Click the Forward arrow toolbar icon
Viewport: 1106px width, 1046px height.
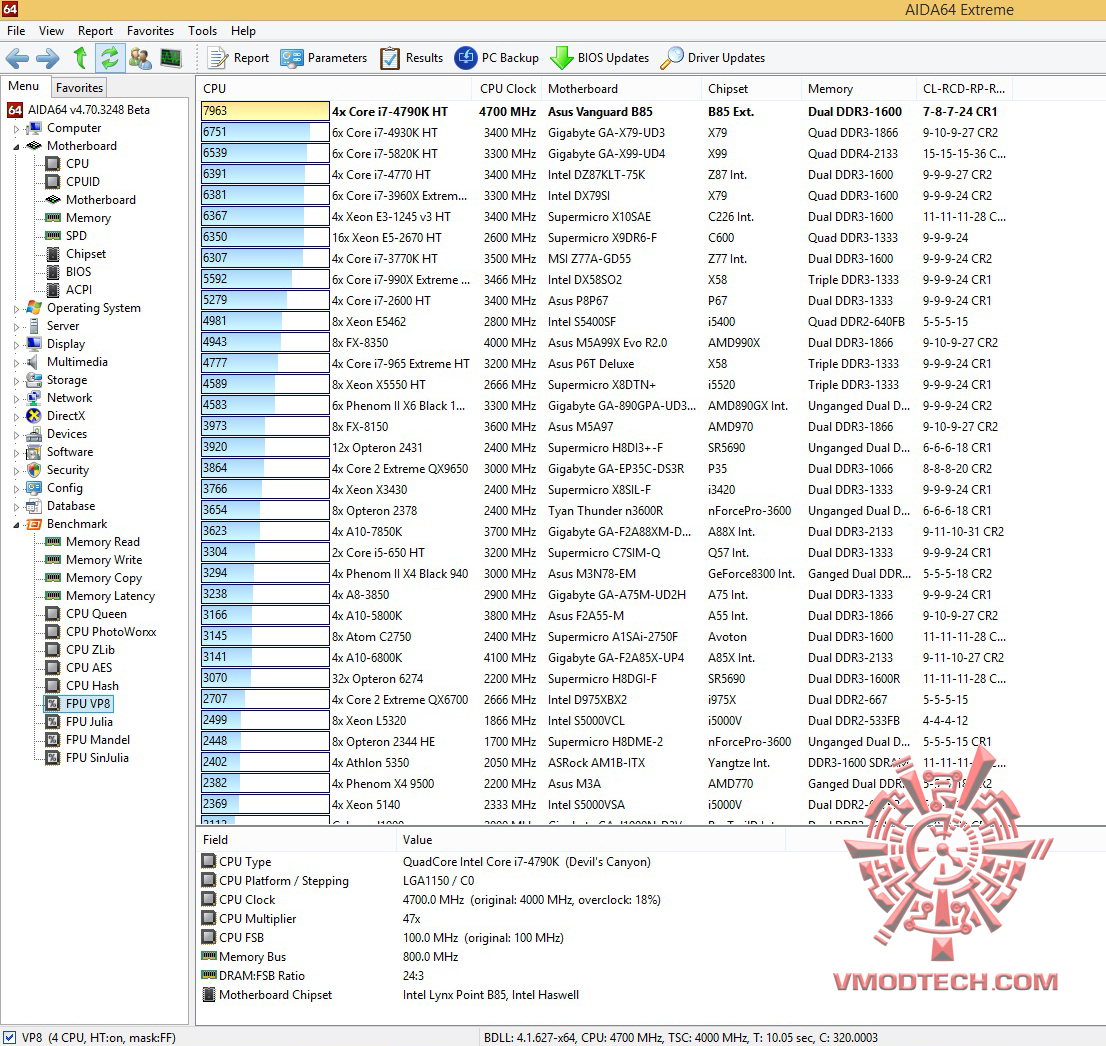coord(48,58)
